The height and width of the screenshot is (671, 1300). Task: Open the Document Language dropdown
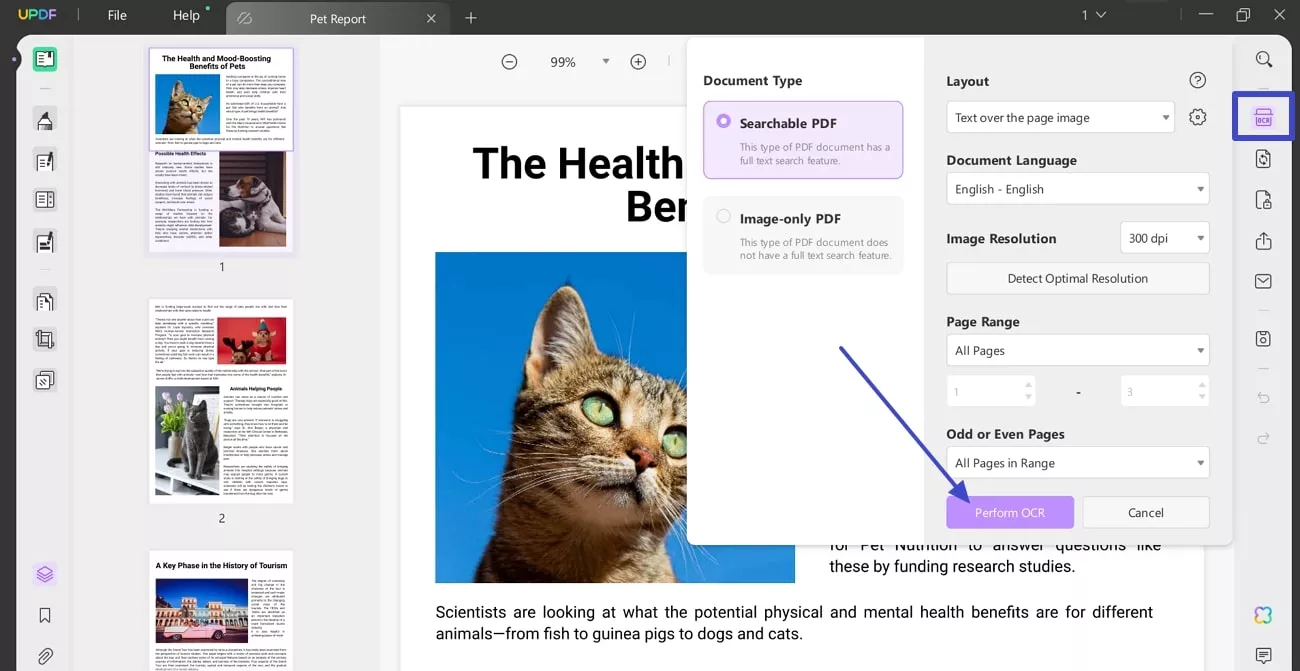coord(1078,189)
